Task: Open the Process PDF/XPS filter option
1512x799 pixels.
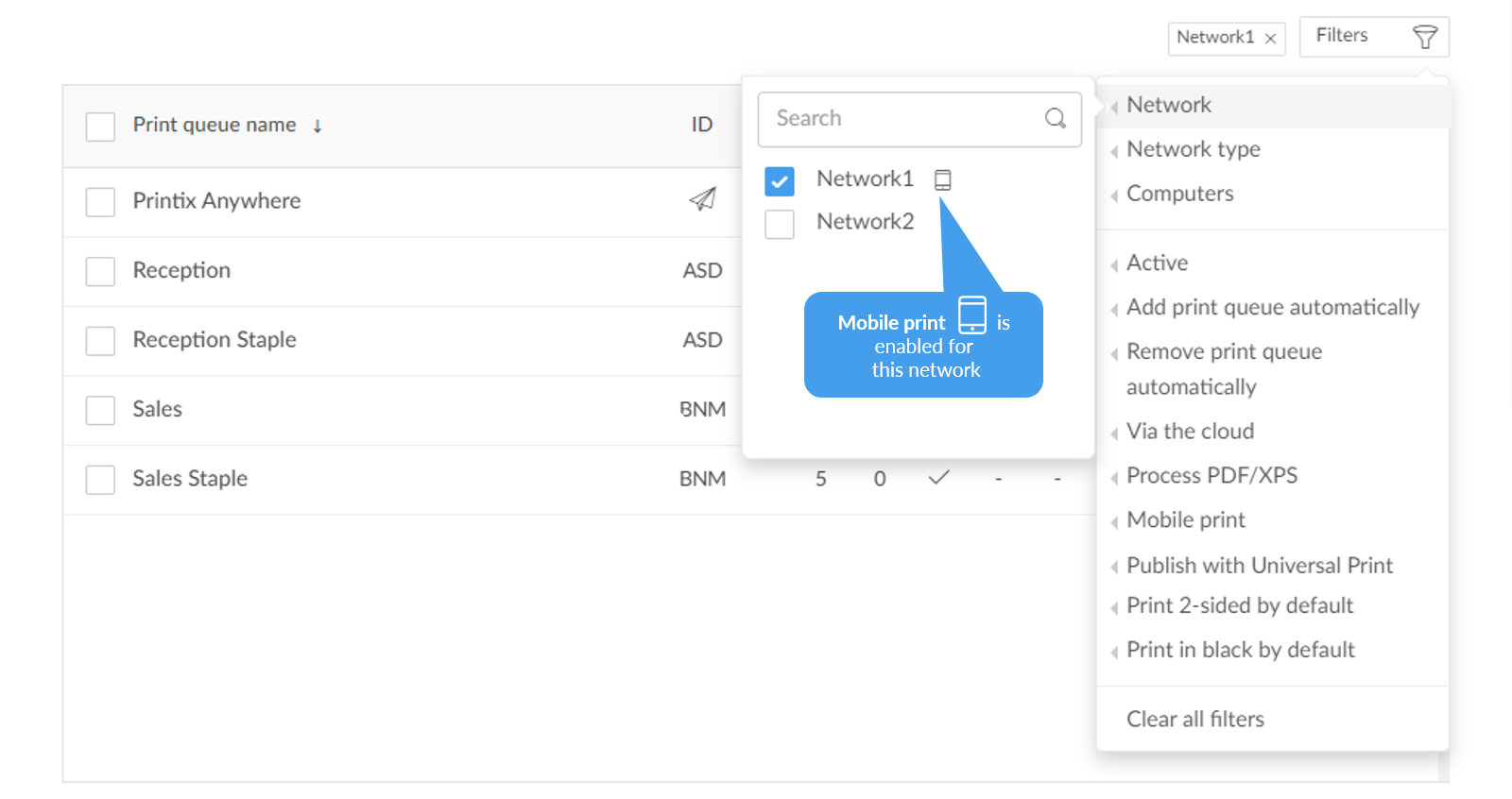Action: pyautogui.click(x=1211, y=476)
